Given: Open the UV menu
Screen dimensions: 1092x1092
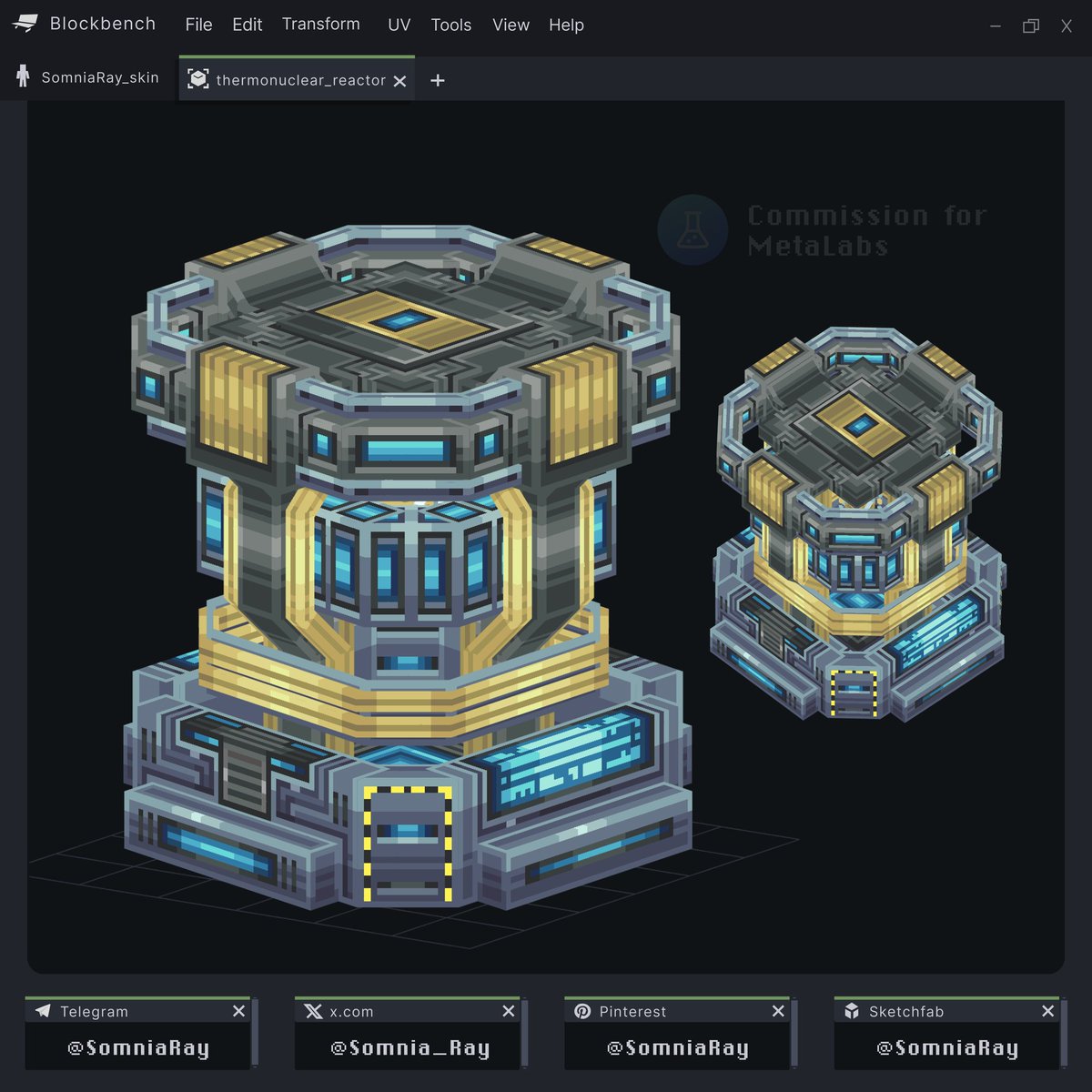Looking at the screenshot, I should point(399,25).
